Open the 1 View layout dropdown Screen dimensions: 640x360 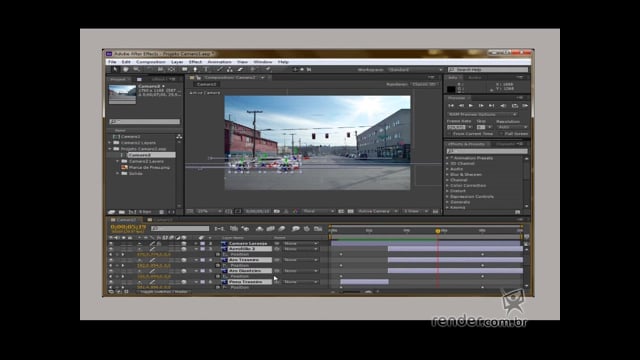415,211
